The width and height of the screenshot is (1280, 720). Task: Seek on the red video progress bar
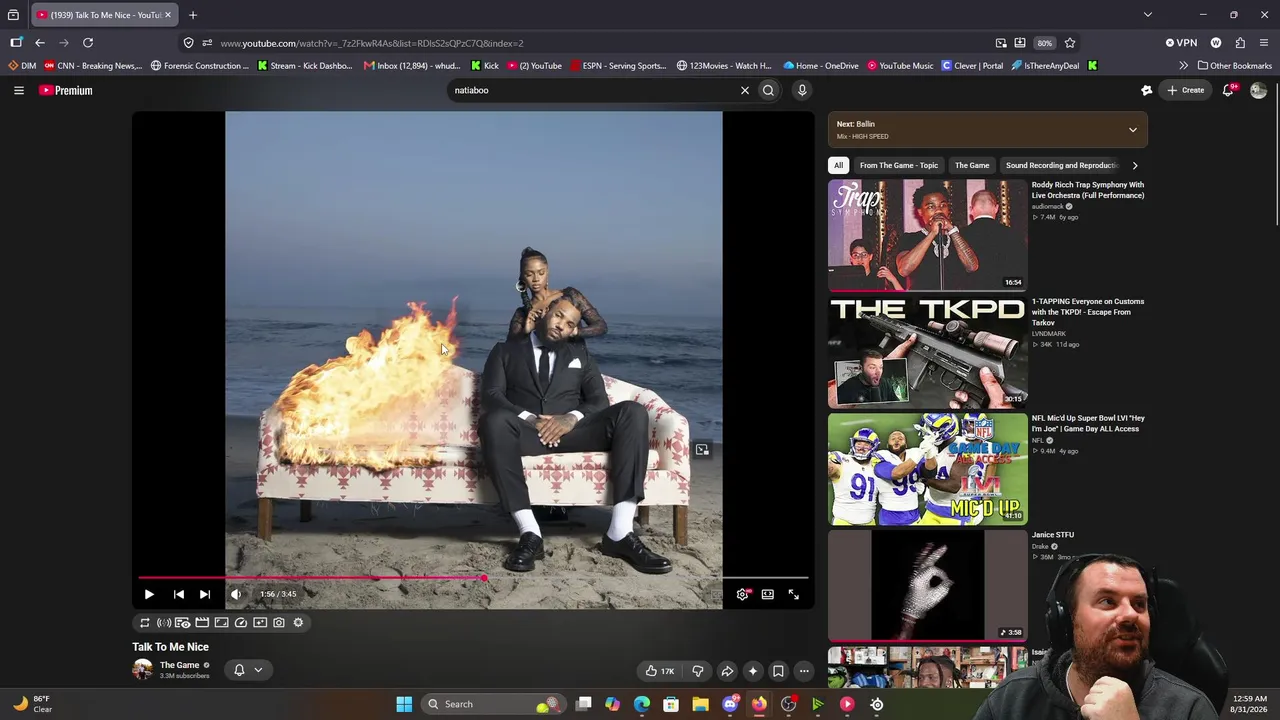pyautogui.click(x=473, y=578)
